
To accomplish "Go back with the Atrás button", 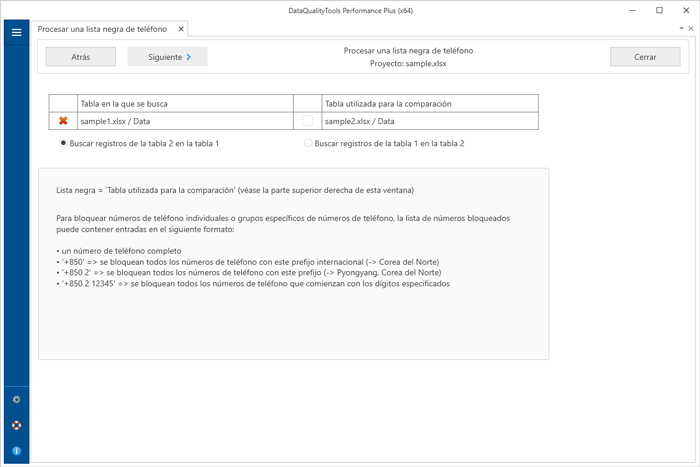I will pos(81,57).
